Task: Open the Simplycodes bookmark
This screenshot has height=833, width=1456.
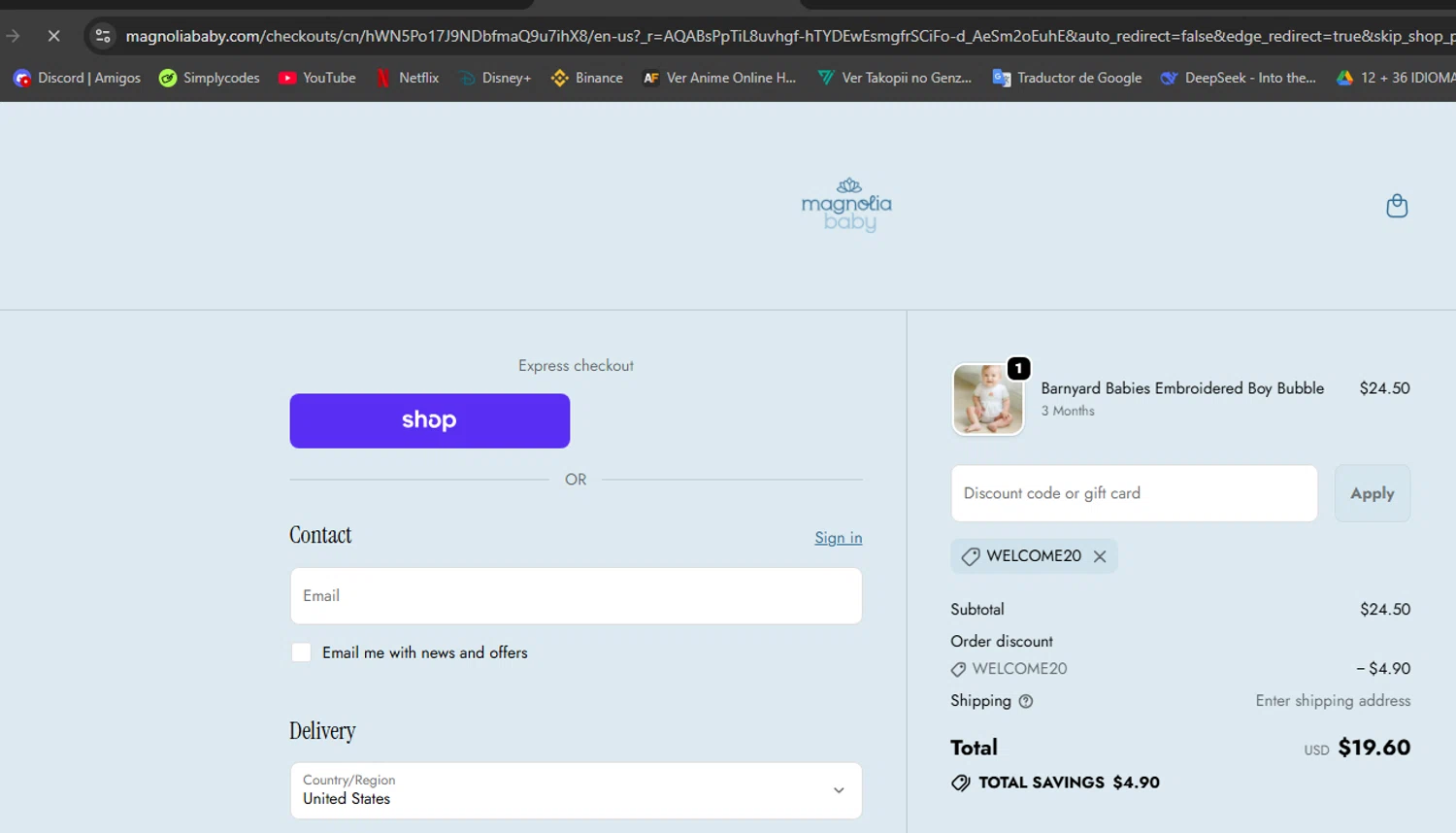Action: [209, 78]
